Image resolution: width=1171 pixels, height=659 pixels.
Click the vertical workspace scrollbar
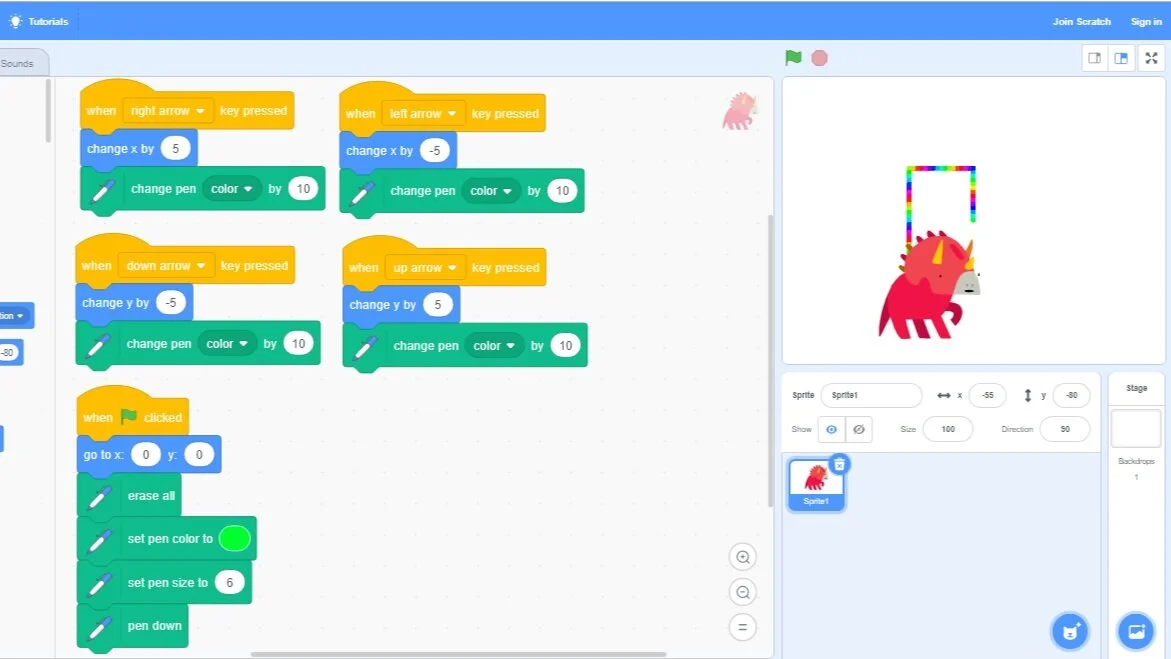coord(771,361)
